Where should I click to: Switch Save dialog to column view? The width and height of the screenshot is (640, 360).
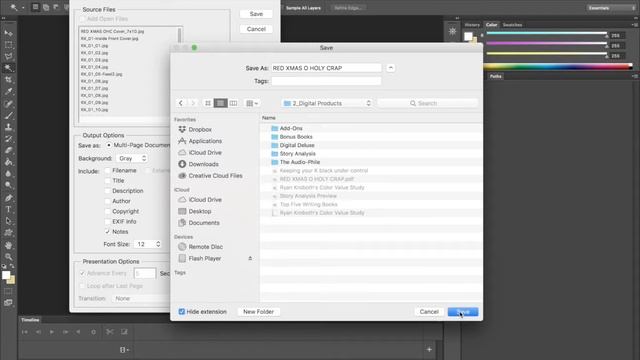point(233,103)
